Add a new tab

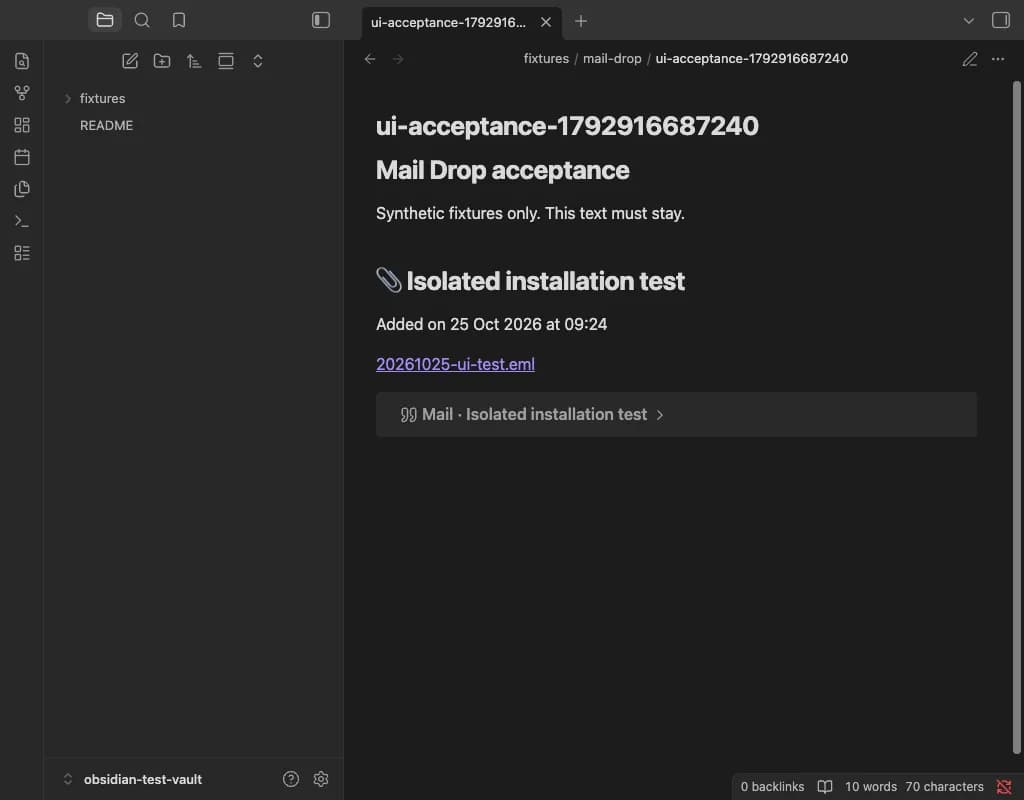pyautogui.click(x=581, y=22)
